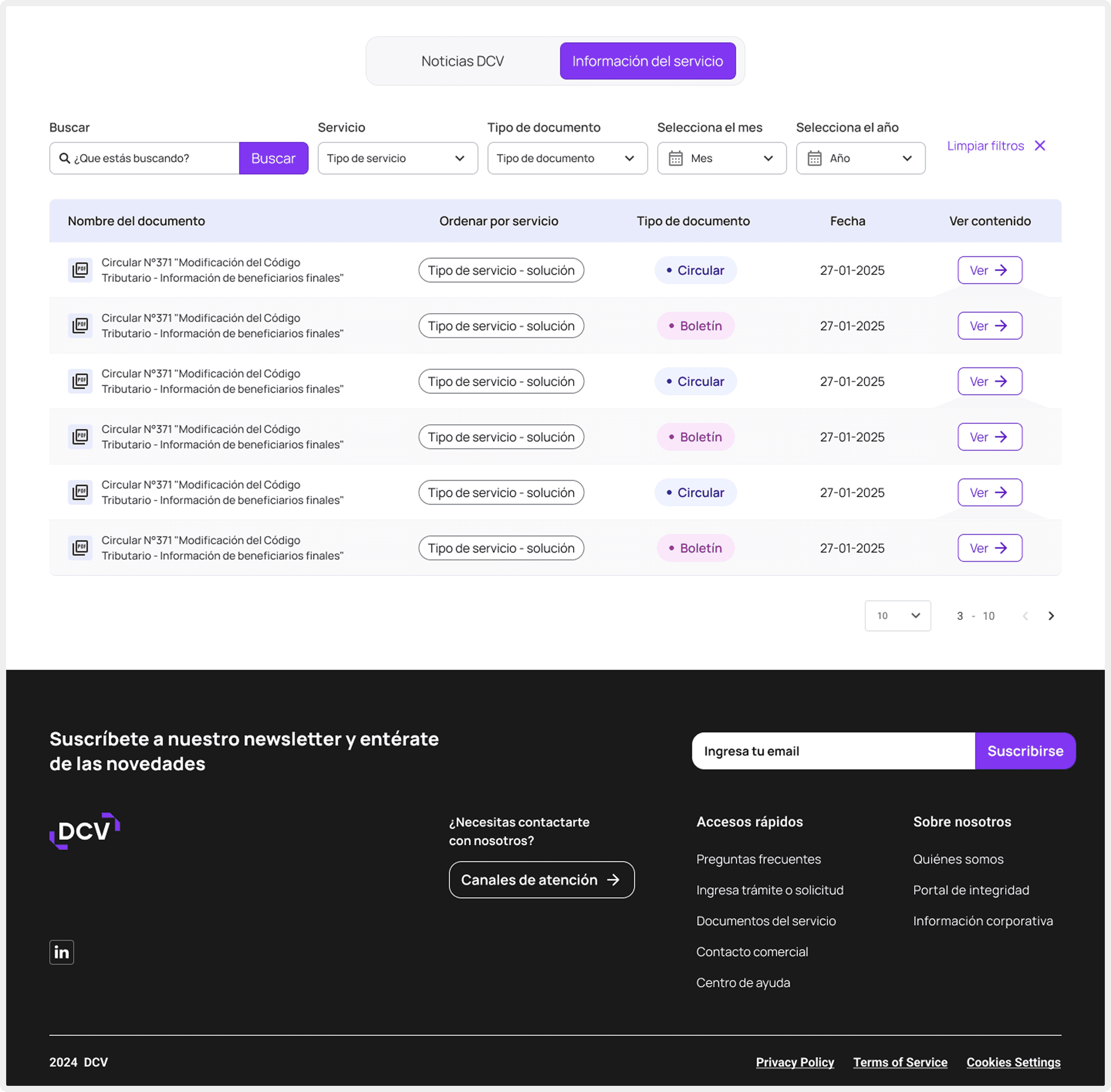Open the Tipo de documento filter dropdown
Image resolution: width=1111 pixels, height=1092 pixels.
tap(567, 158)
